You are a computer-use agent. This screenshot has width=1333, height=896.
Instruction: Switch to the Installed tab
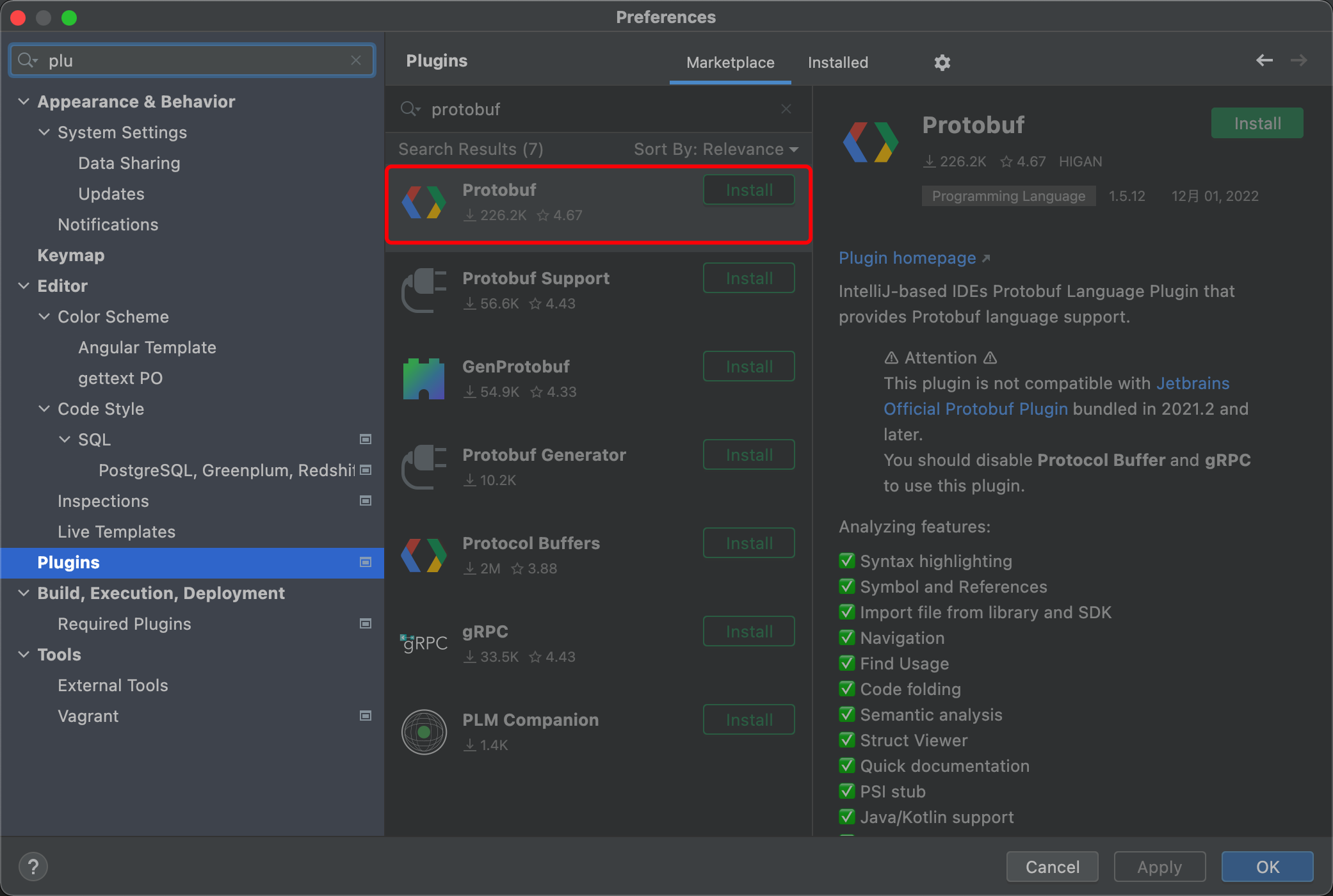point(837,63)
